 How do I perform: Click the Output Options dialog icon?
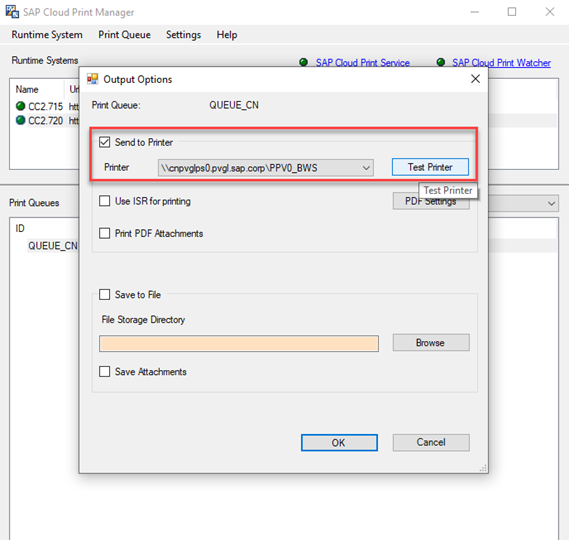tap(93, 79)
